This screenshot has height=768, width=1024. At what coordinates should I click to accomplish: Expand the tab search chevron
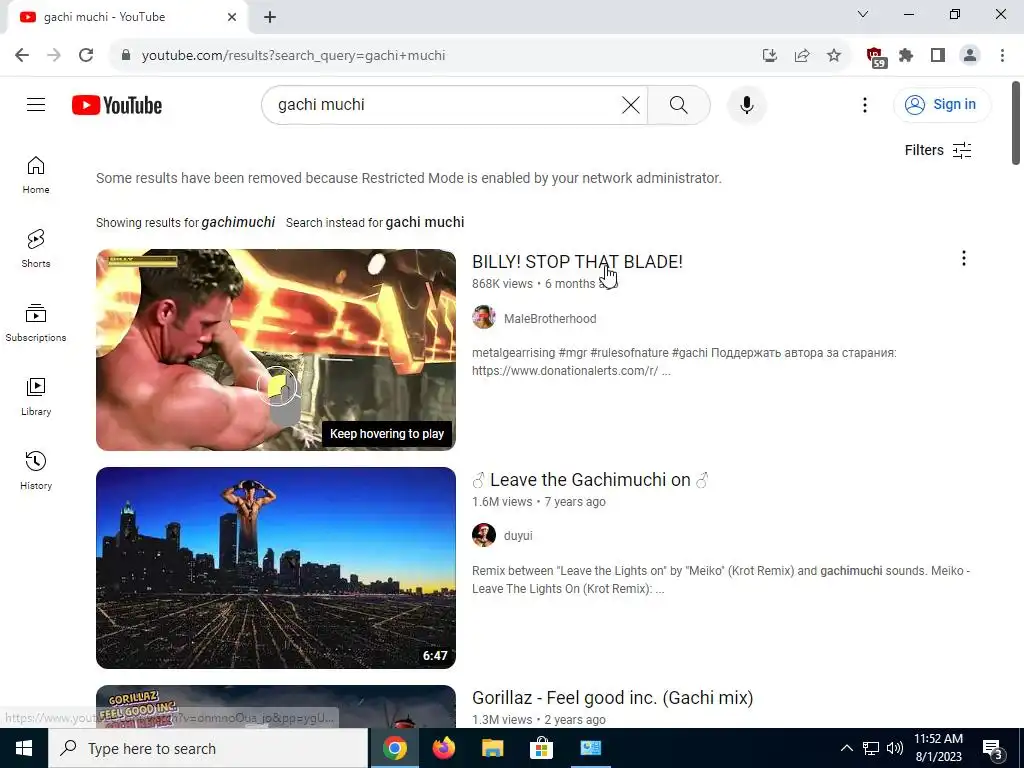click(863, 14)
